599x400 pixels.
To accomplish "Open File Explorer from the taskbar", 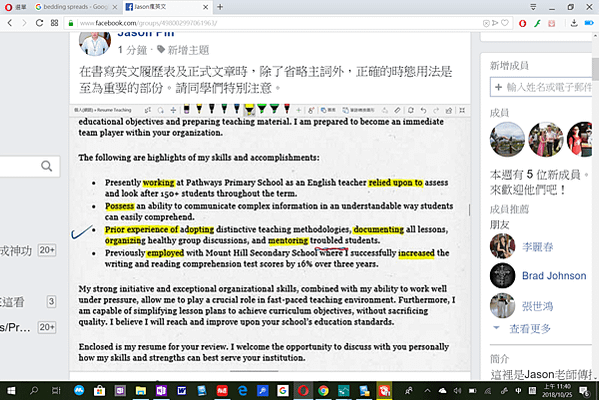I will click(141, 390).
